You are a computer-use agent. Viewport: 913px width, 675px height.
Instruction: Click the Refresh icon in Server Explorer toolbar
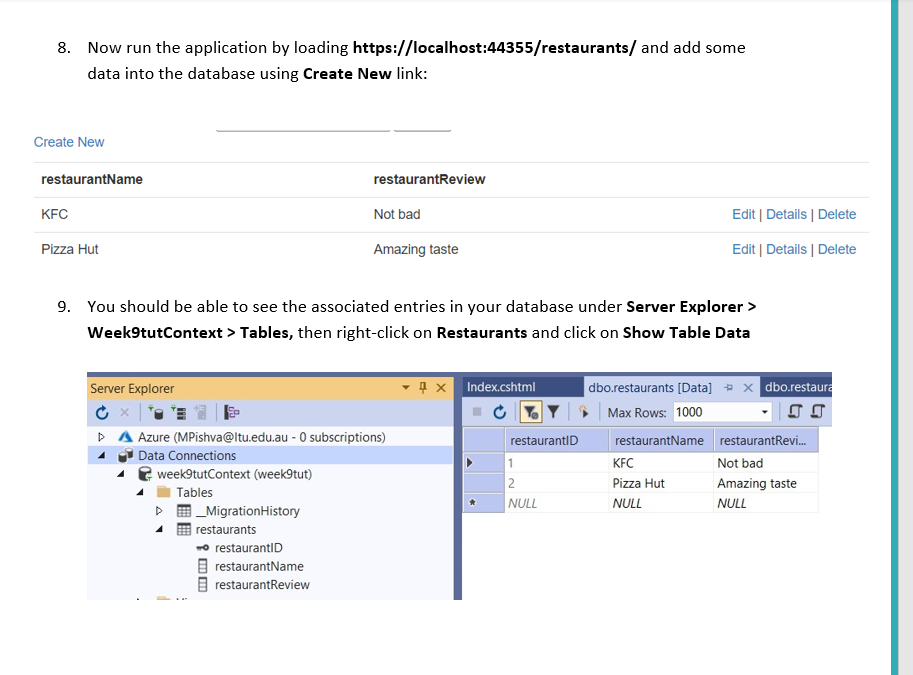103,412
